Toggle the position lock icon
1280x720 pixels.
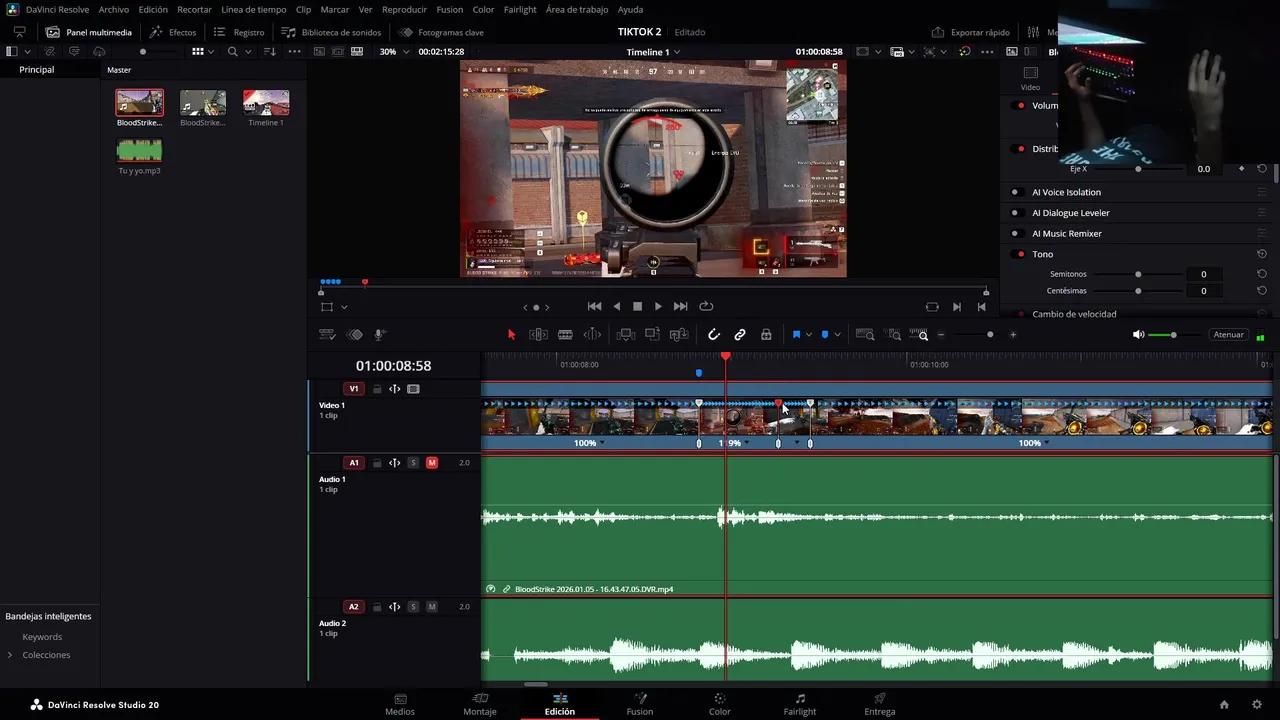(x=766, y=335)
